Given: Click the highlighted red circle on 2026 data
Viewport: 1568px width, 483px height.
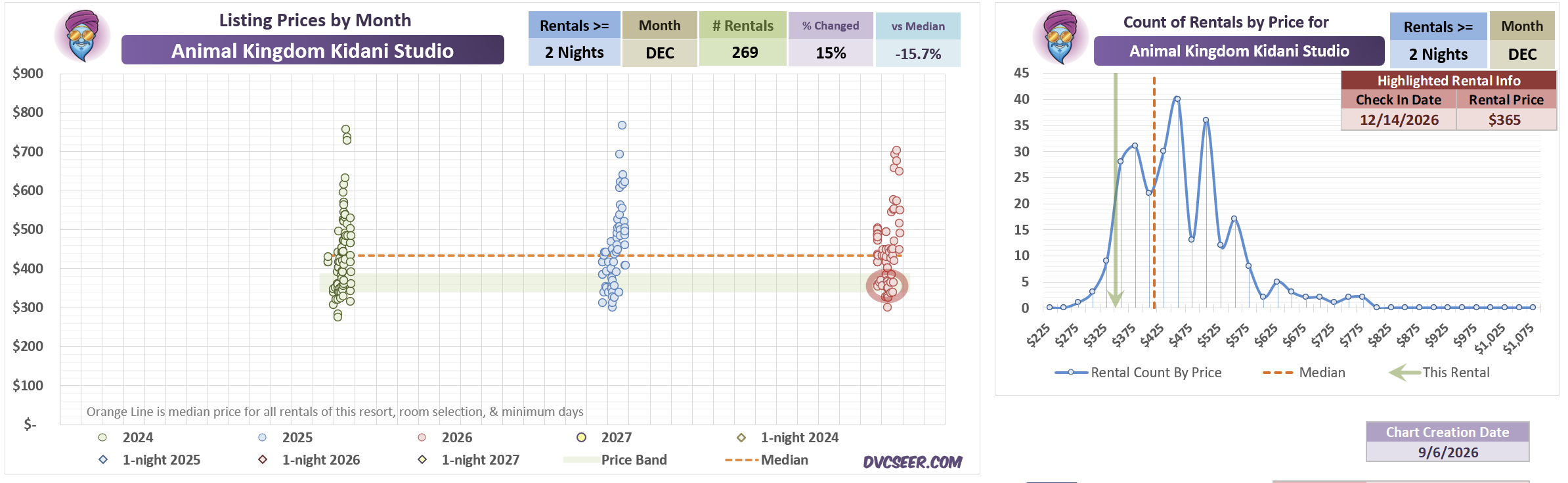Looking at the screenshot, I should [887, 286].
